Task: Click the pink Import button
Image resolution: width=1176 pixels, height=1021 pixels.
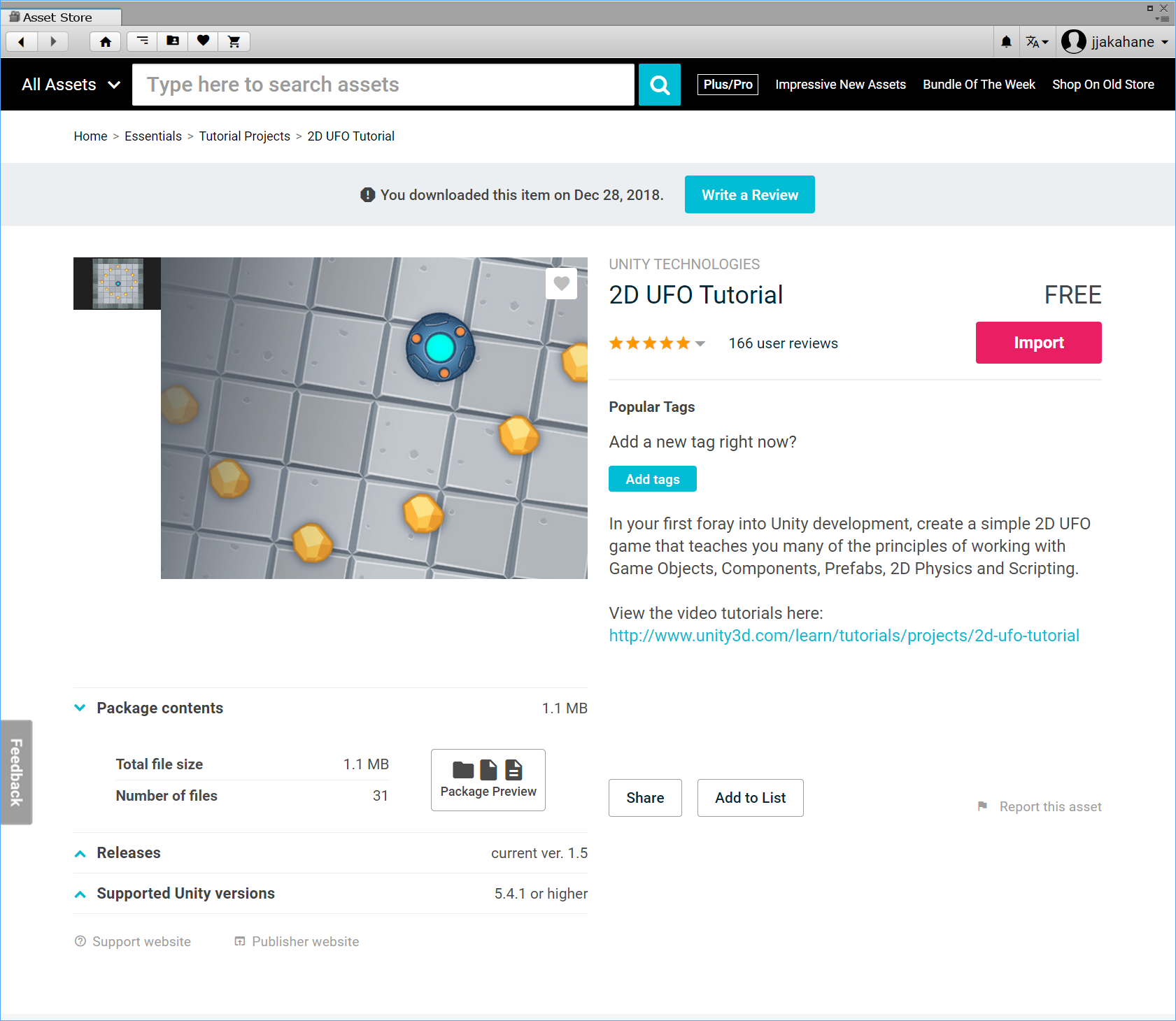Action: 1039,343
